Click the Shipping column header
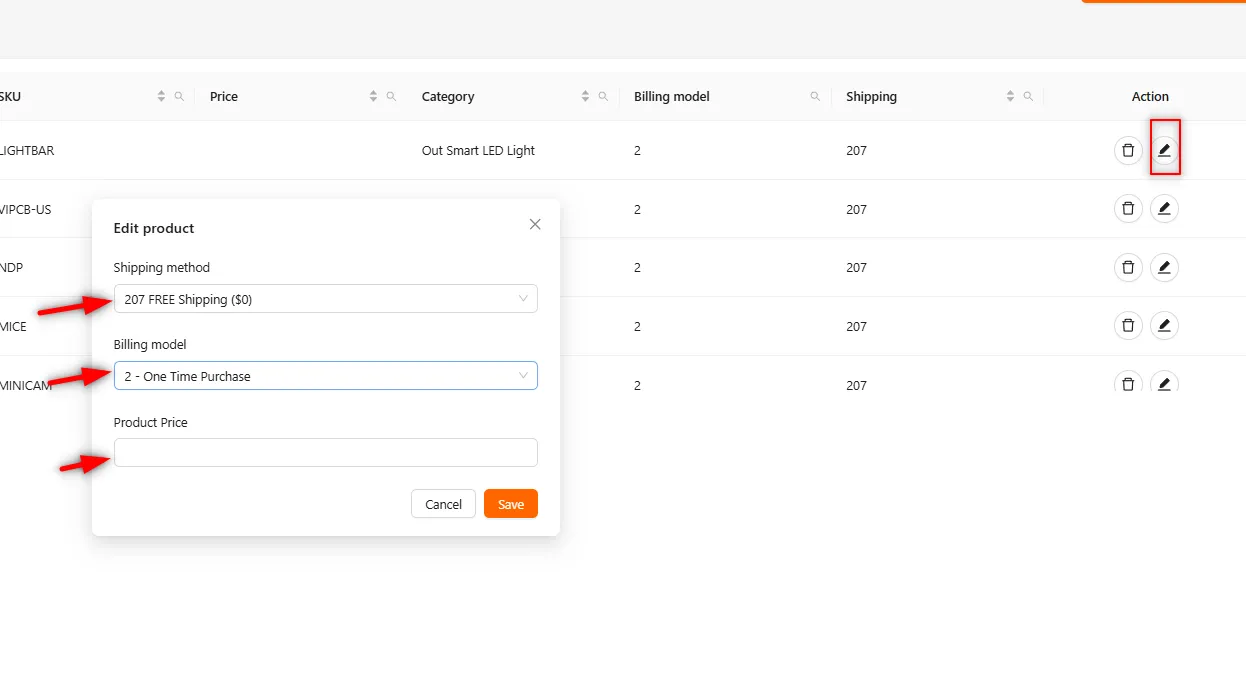This screenshot has height=684, width=1246. (x=871, y=97)
